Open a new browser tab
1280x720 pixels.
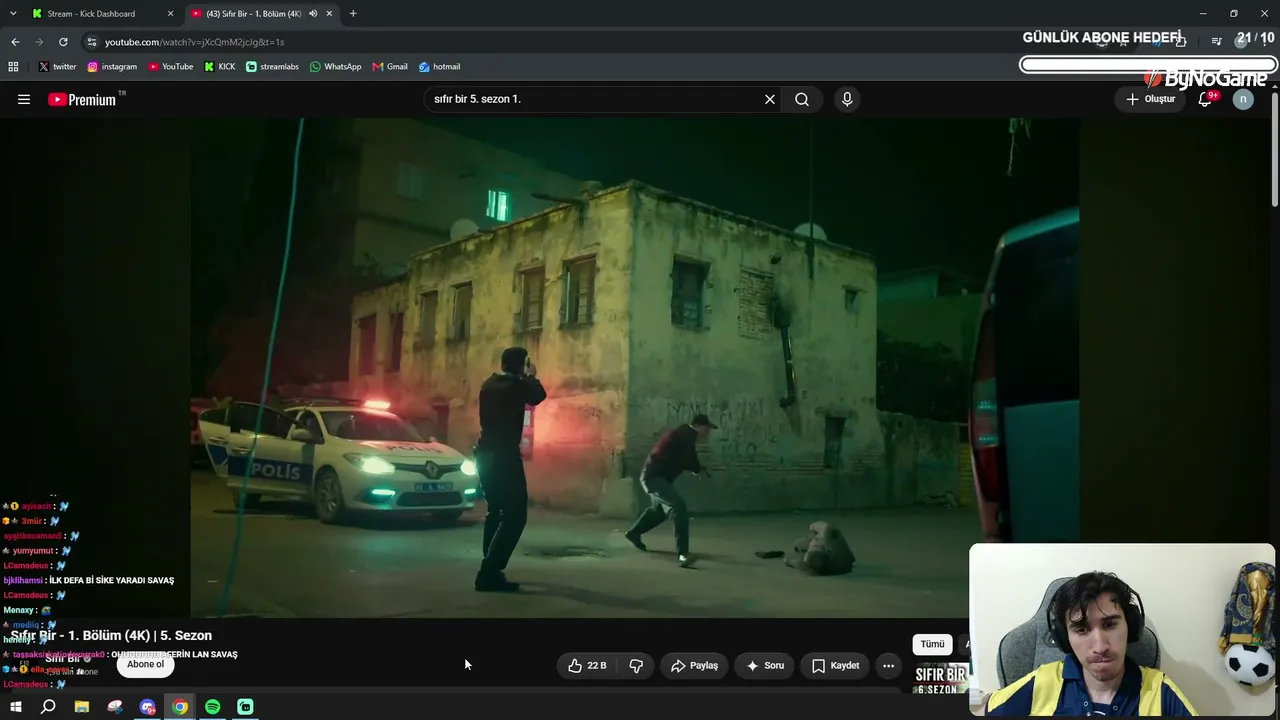pos(353,14)
